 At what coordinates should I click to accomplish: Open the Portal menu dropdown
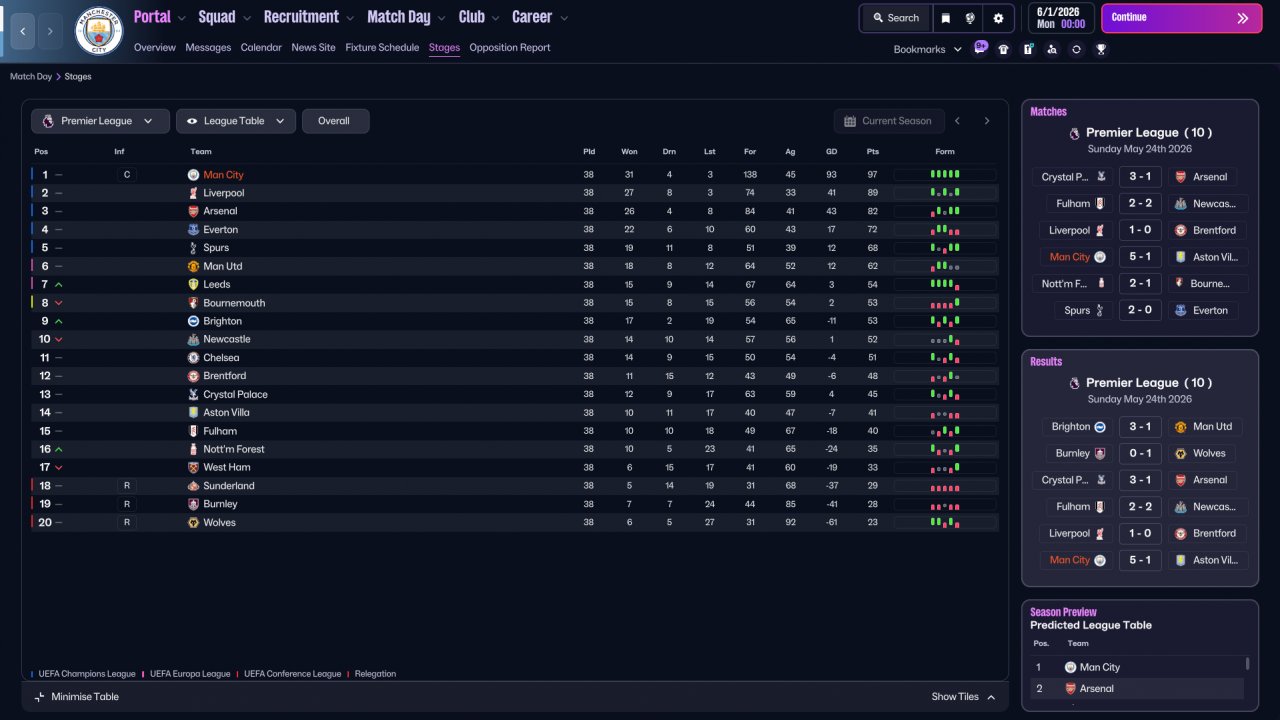(160, 17)
